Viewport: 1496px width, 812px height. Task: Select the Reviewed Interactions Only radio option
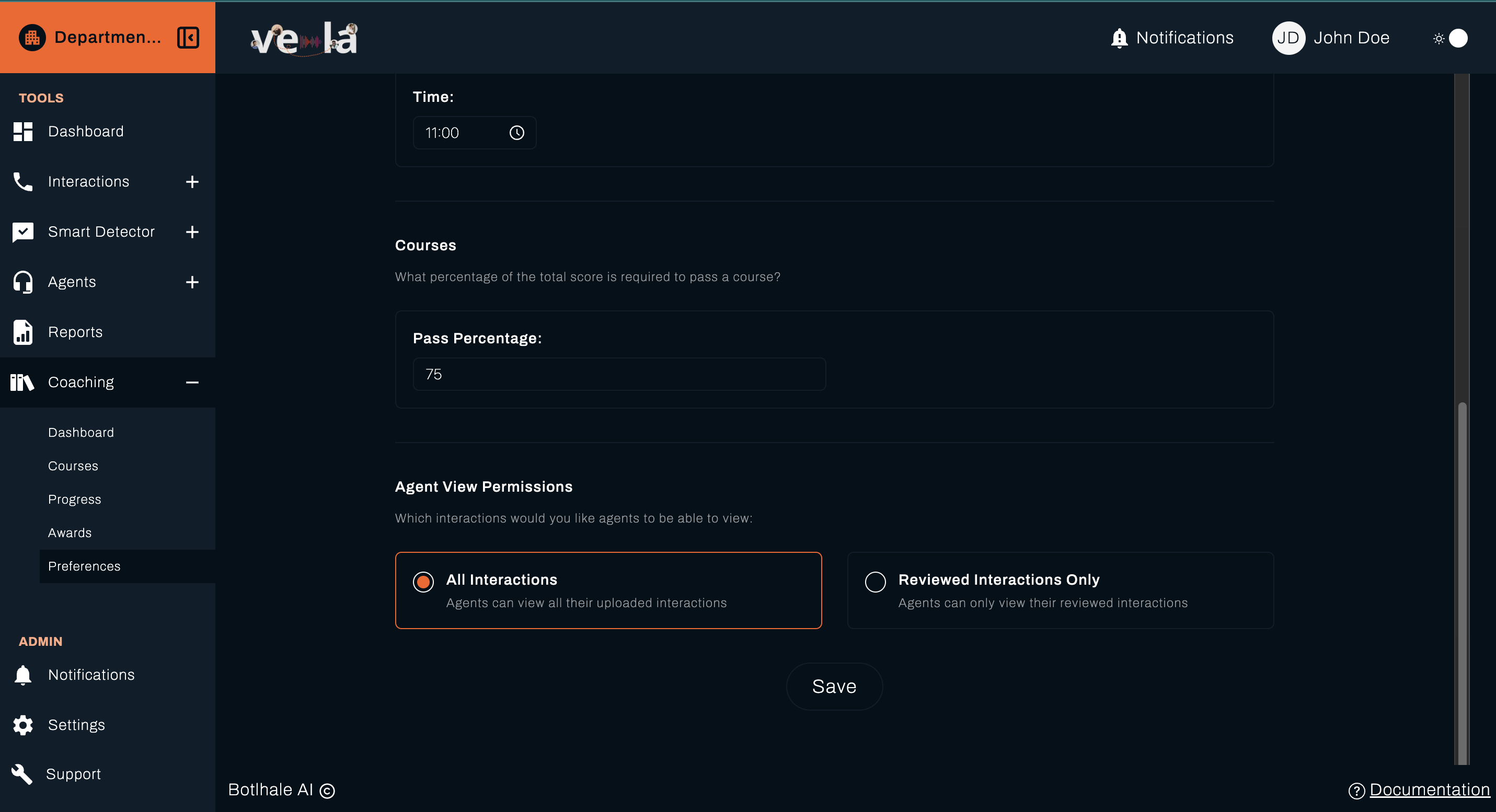pyautogui.click(x=874, y=582)
